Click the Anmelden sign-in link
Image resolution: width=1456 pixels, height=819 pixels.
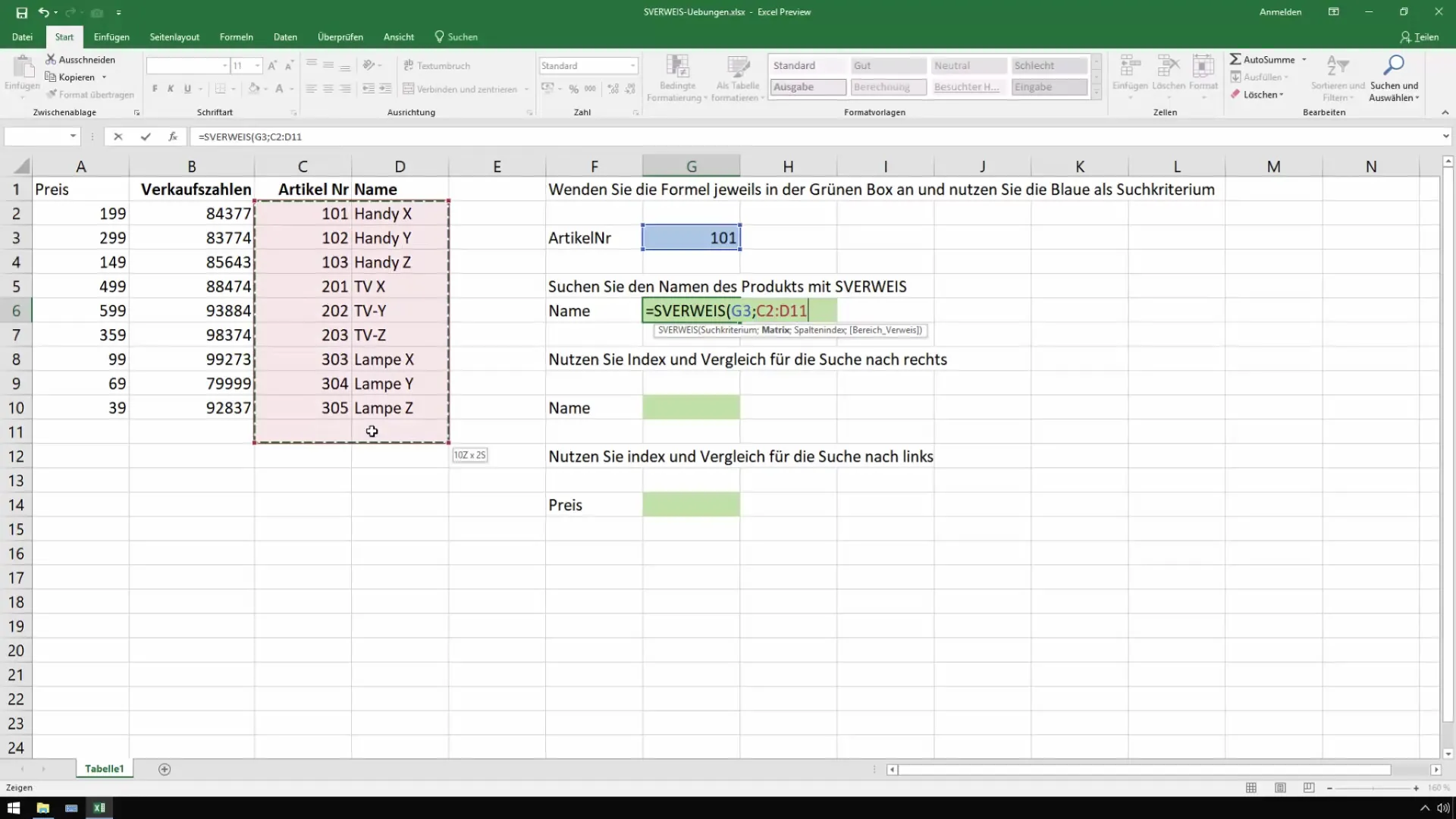(1280, 12)
